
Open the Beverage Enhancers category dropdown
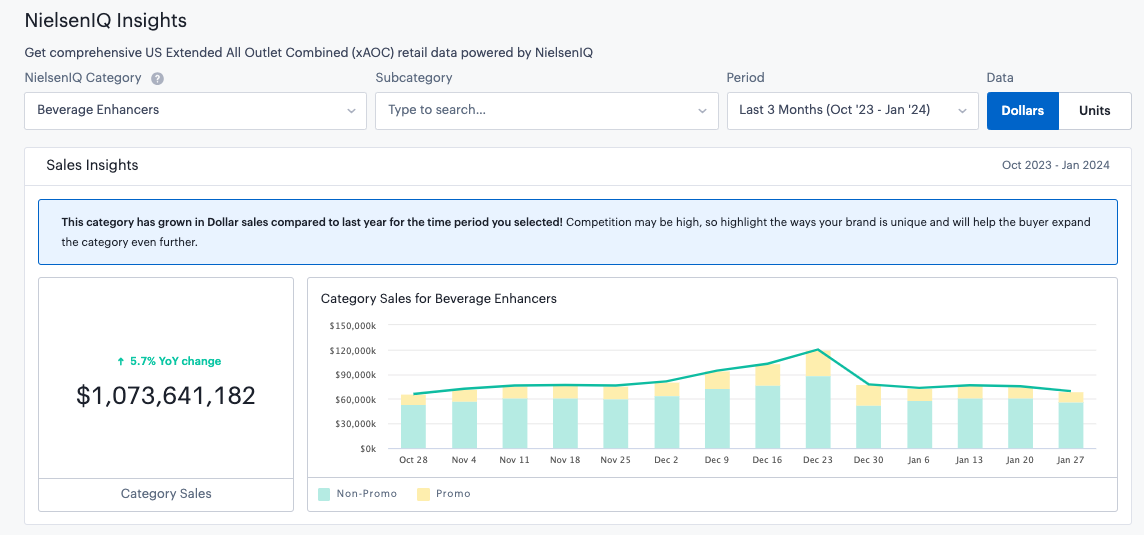196,111
